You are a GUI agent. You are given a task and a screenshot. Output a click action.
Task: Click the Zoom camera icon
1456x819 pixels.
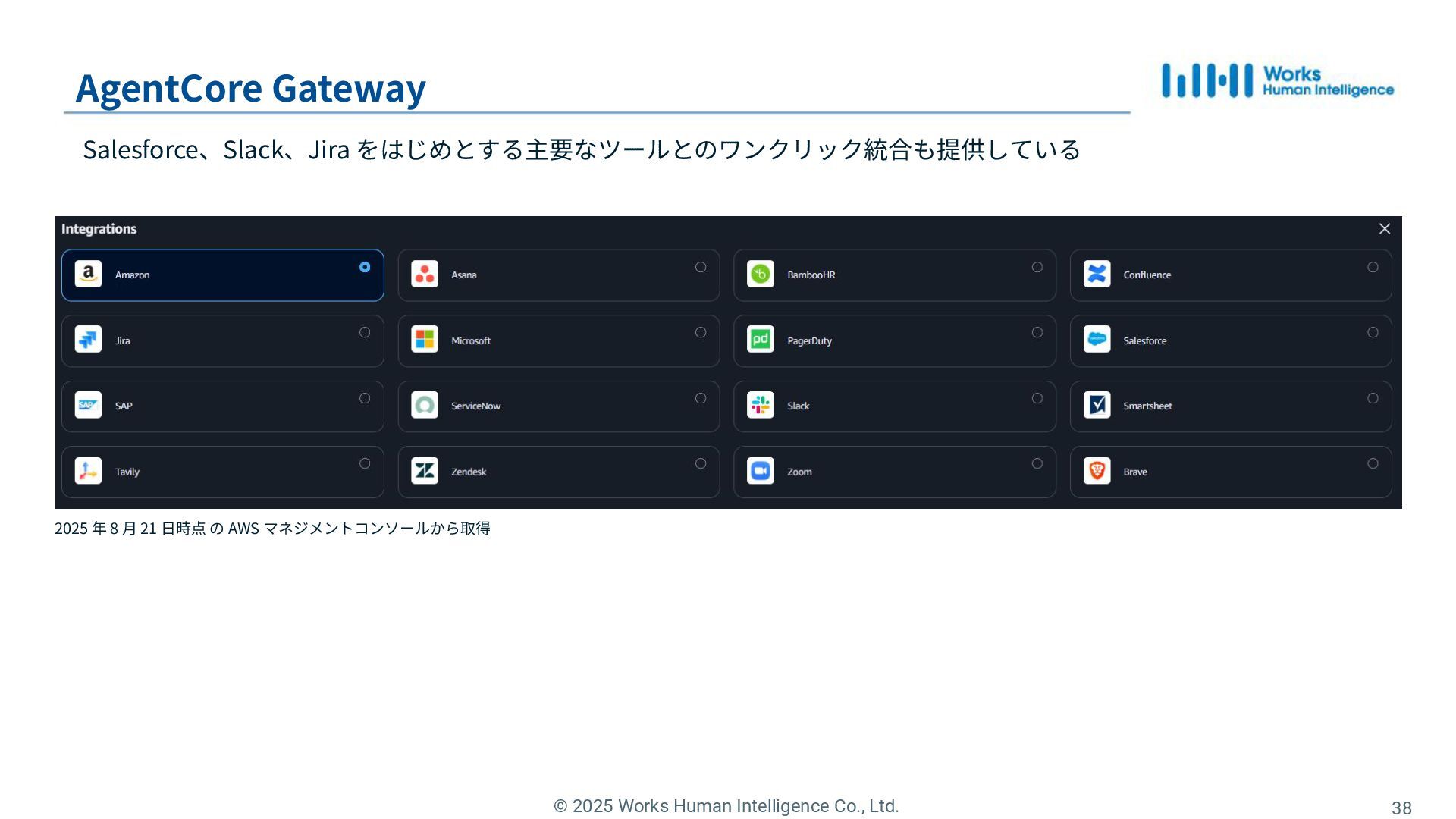click(x=761, y=470)
